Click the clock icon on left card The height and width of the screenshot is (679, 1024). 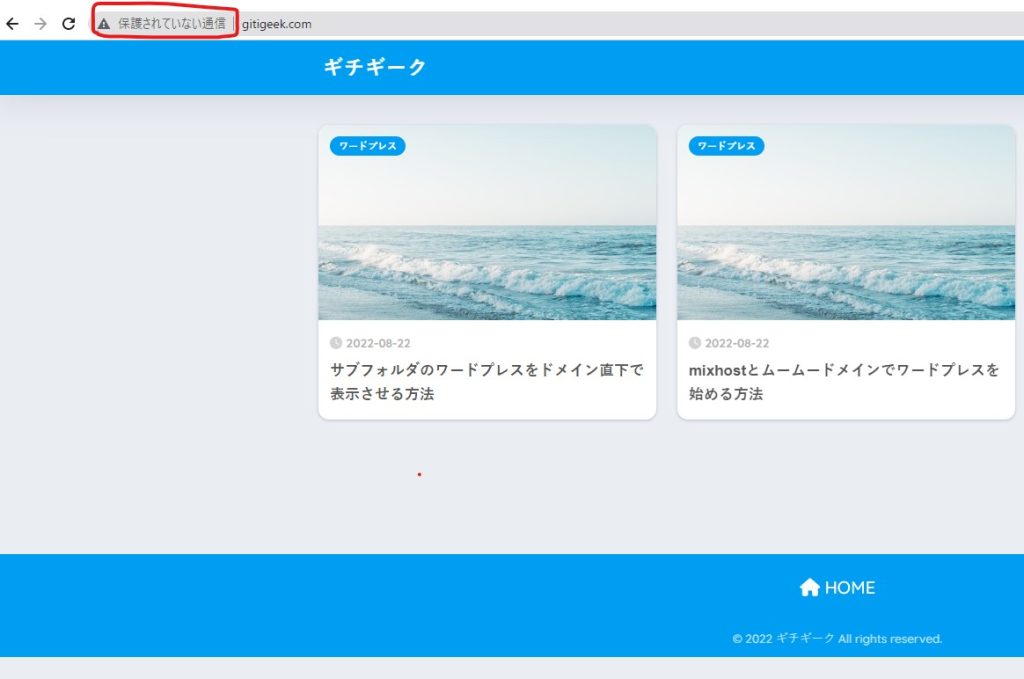(336, 343)
